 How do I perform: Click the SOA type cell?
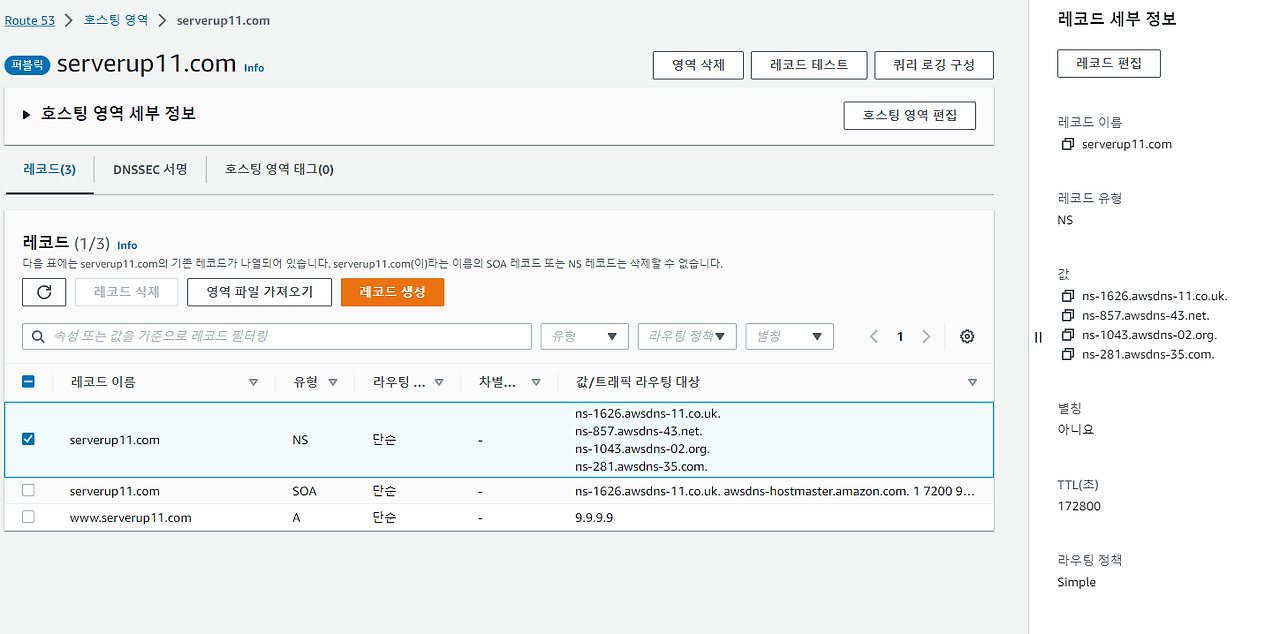tap(305, 491)
